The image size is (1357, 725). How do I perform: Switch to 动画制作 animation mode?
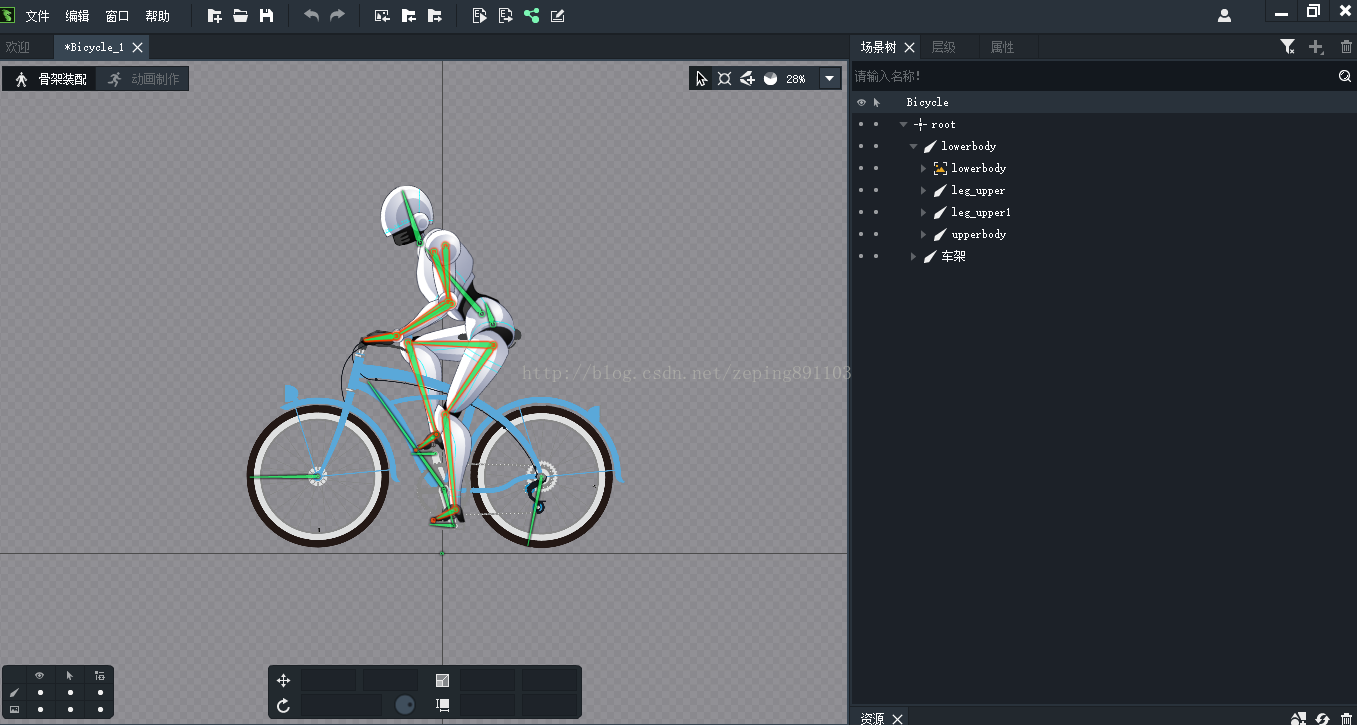coord(144,79)
